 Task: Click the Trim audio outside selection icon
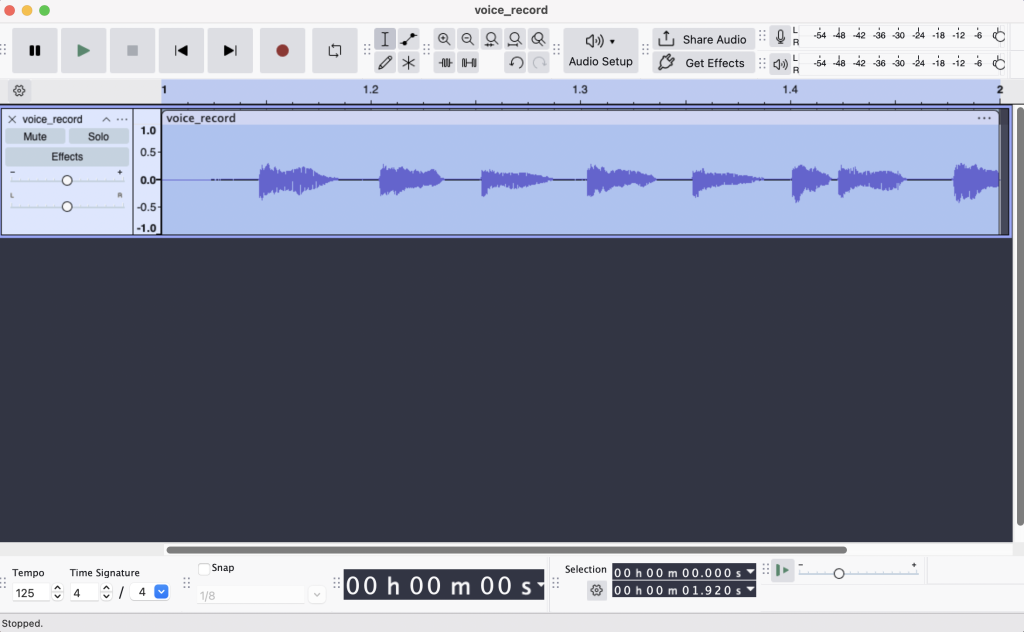(445, 63)
